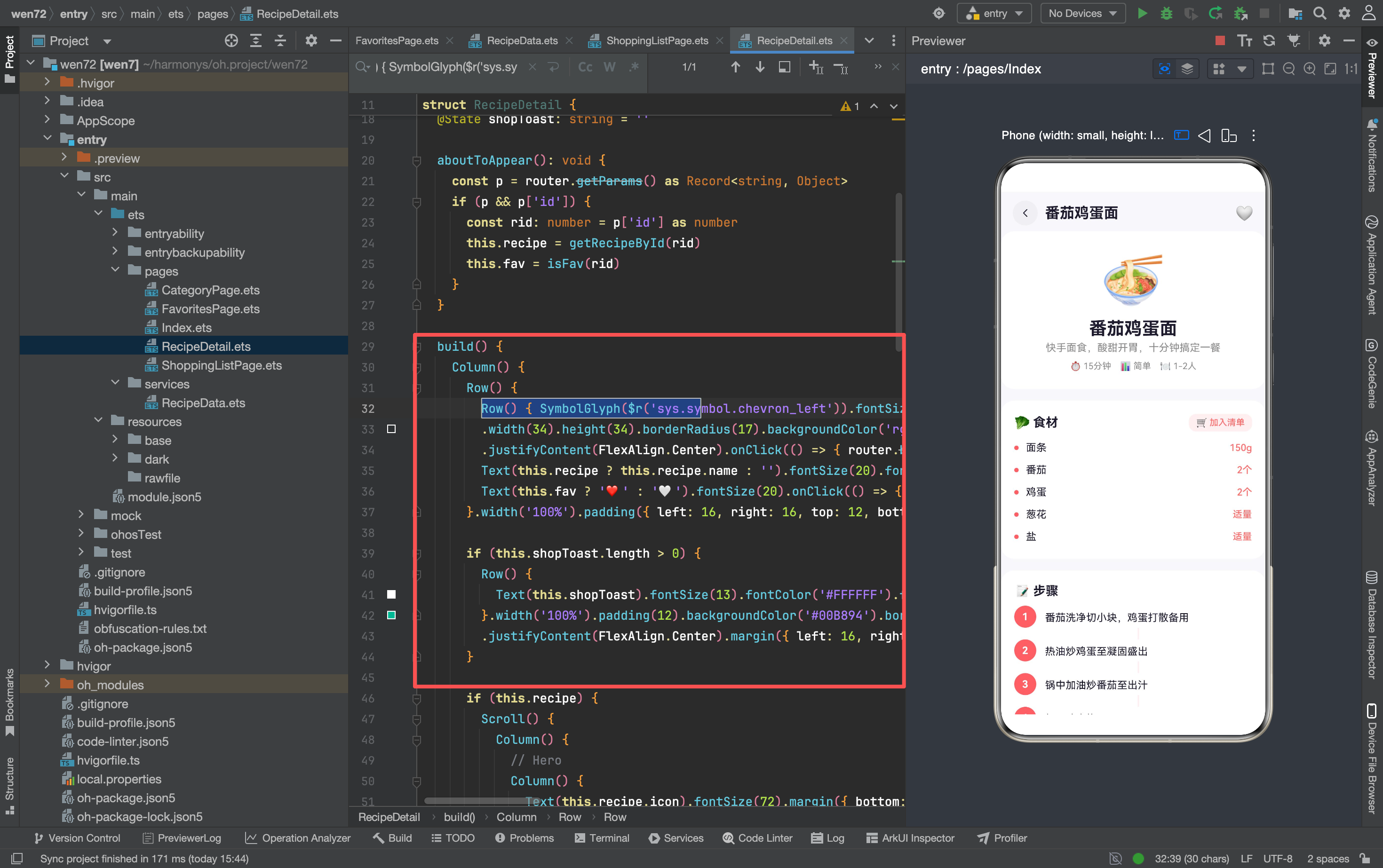Expand the AppScope folder

tap(47, 120)
